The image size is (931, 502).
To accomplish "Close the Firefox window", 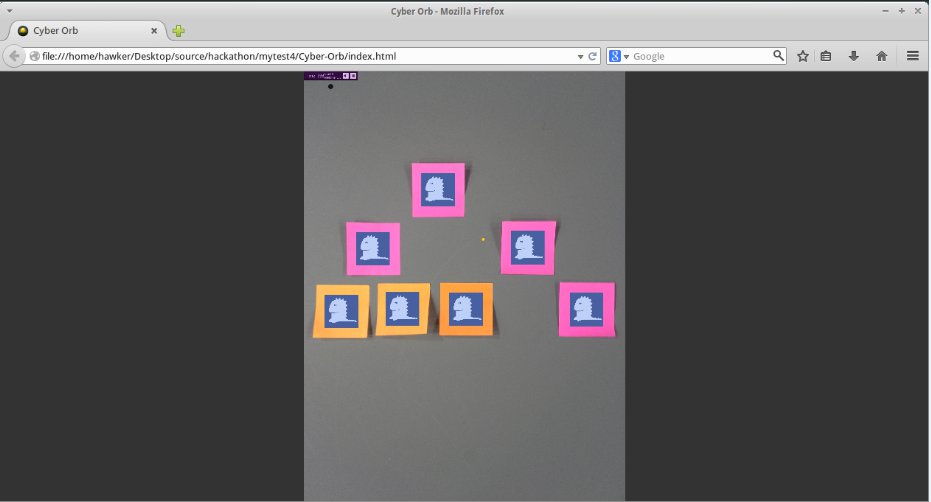I will pos(917,11).
